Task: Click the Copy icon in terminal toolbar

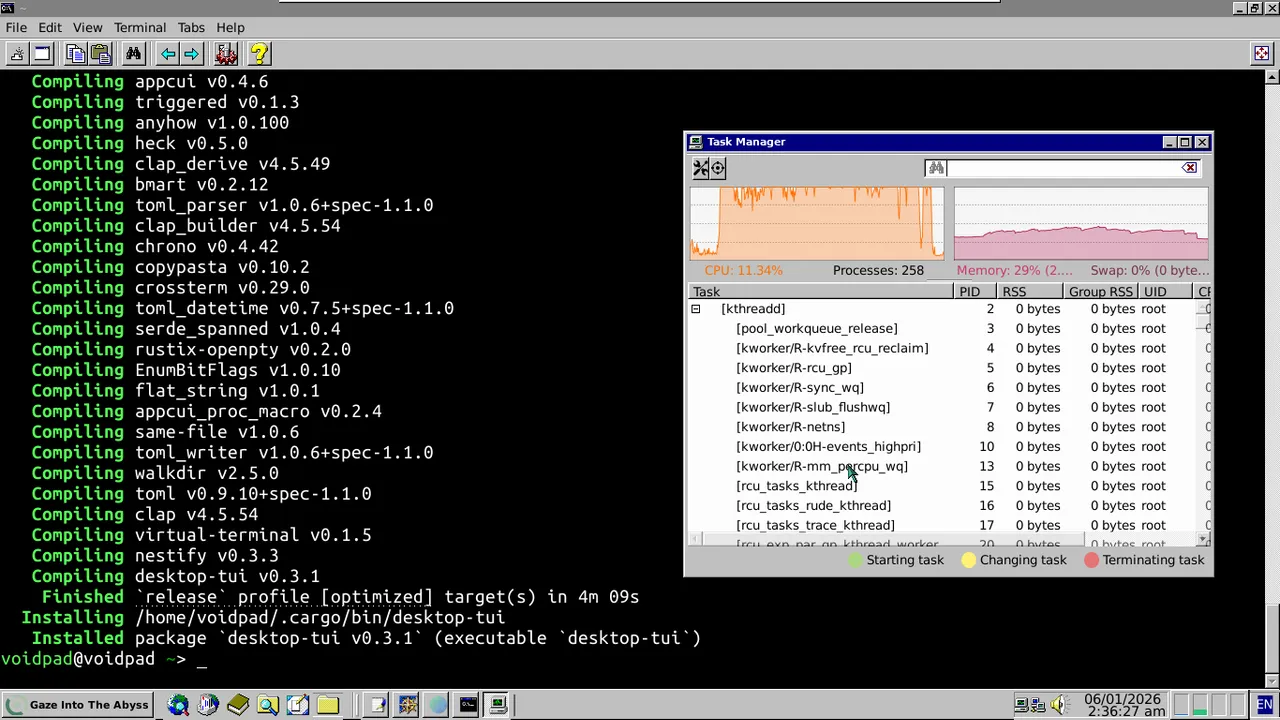Action: [x=76, y=54]
